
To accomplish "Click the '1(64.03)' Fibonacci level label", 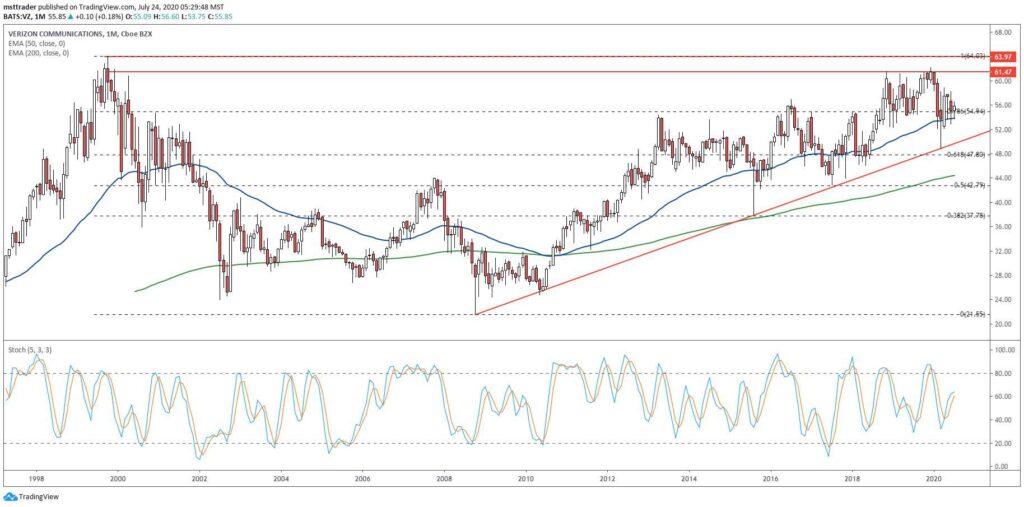I will [974, 57].
